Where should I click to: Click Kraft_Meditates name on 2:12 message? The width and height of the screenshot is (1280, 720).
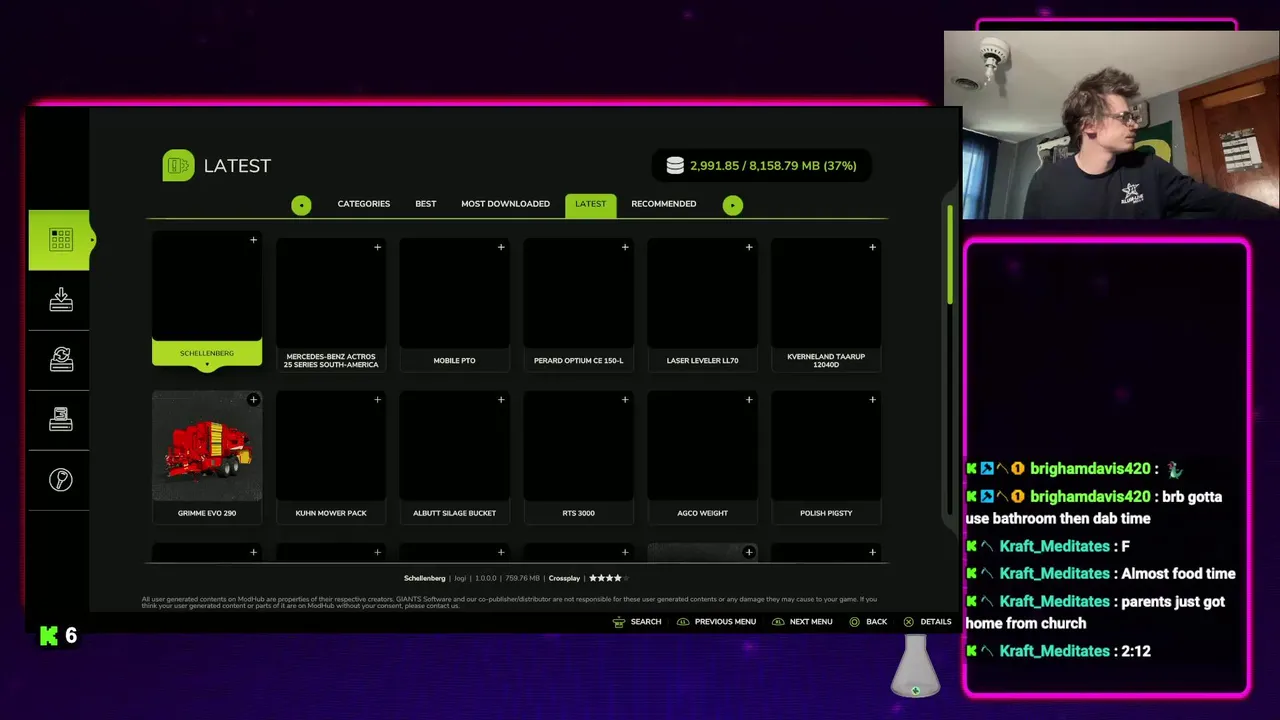pyautogui.click(x=1055, y=651)
